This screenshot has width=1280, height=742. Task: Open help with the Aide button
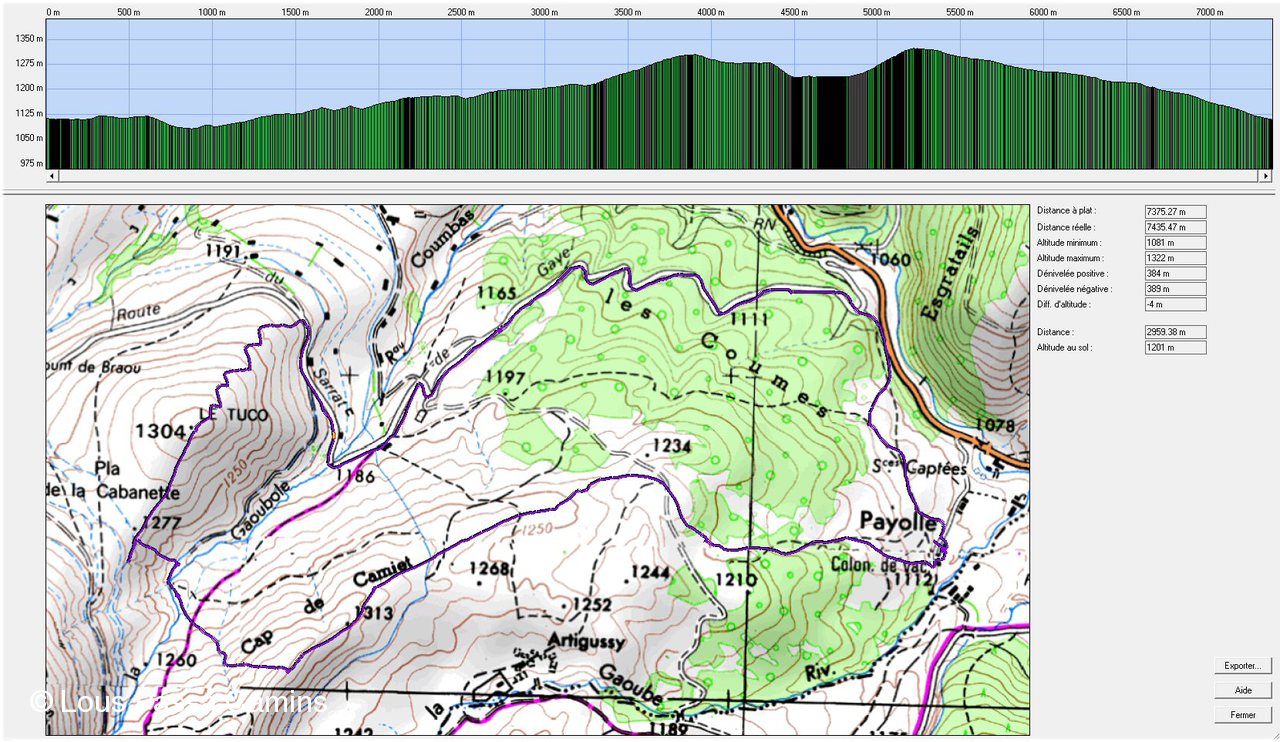coord(1243,691)
